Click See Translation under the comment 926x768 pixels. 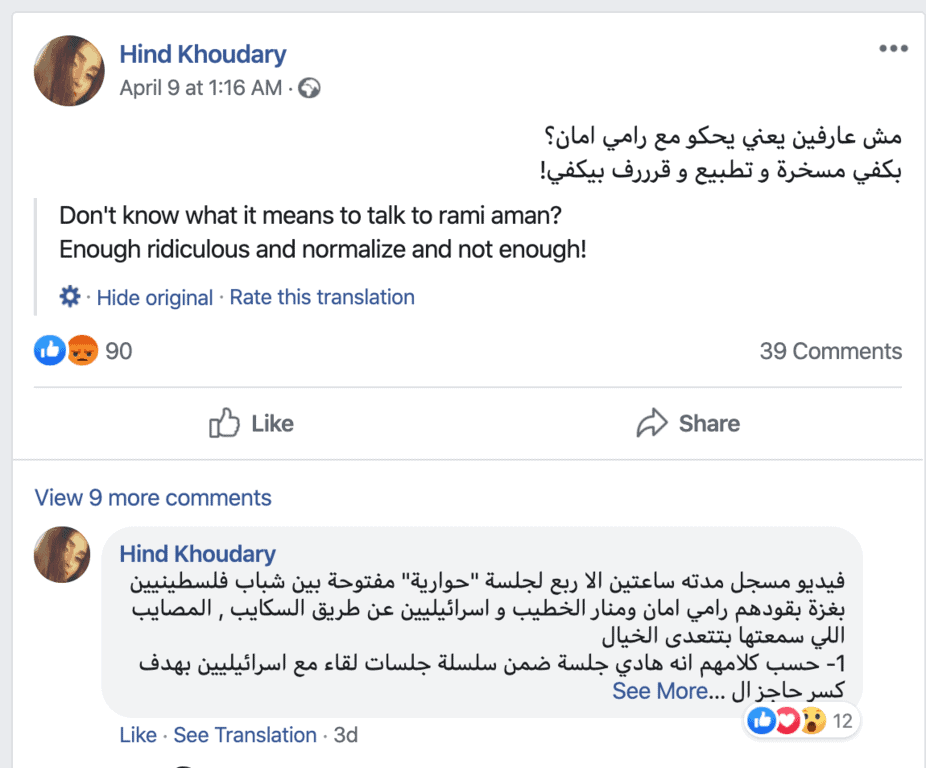(x=245, y=735)
